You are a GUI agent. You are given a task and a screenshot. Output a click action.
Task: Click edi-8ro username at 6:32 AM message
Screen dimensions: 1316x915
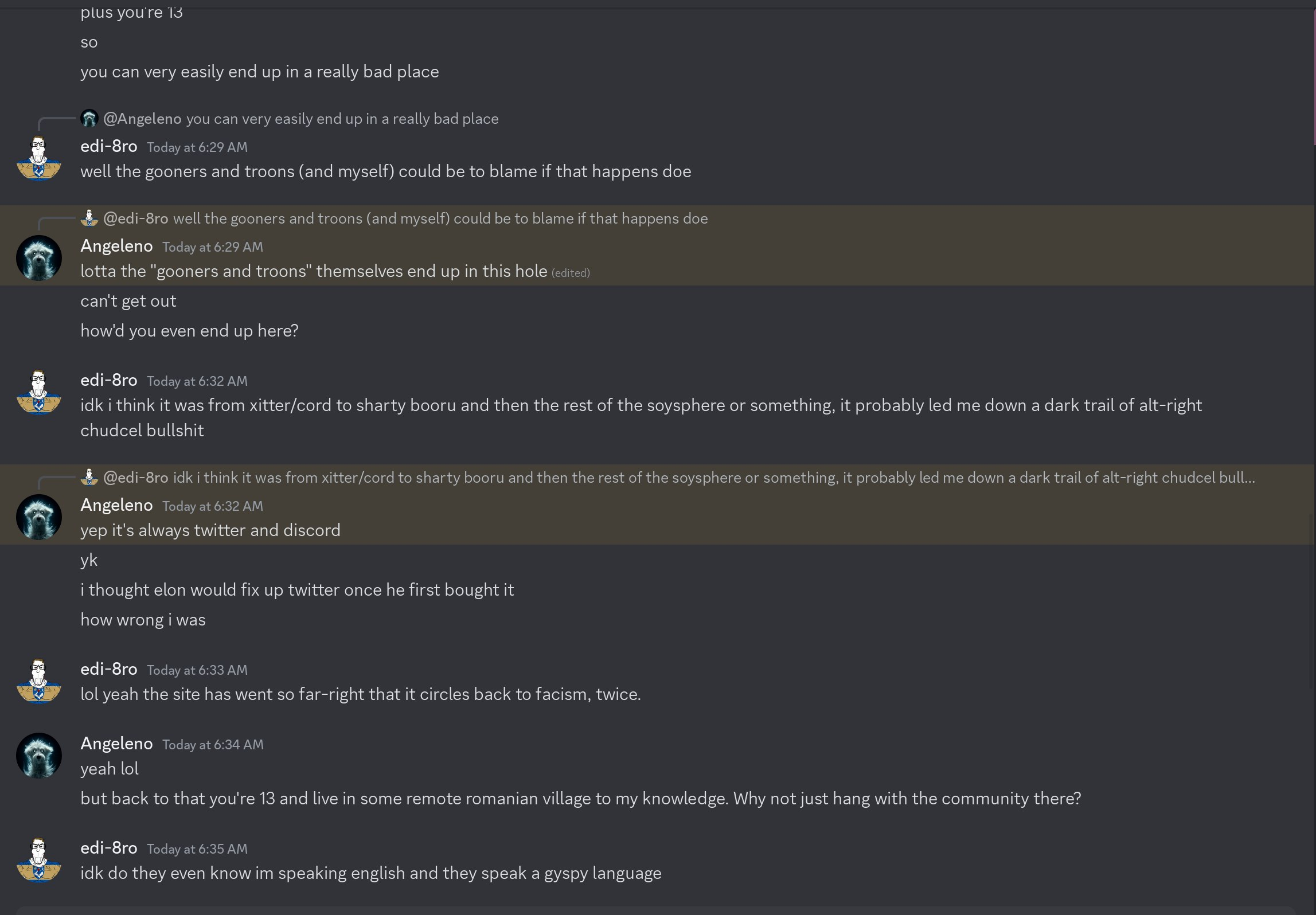tap(108, 380)
